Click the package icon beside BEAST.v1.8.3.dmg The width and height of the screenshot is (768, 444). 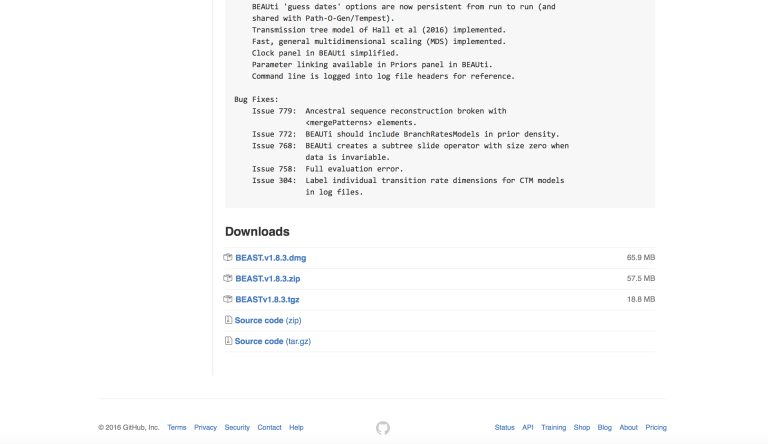click(228, 257)
